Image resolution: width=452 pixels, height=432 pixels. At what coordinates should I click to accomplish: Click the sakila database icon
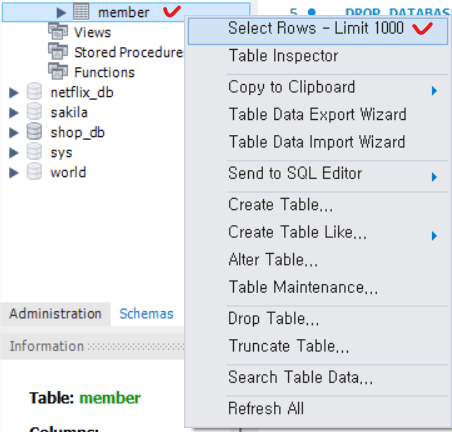click(34, 112)
